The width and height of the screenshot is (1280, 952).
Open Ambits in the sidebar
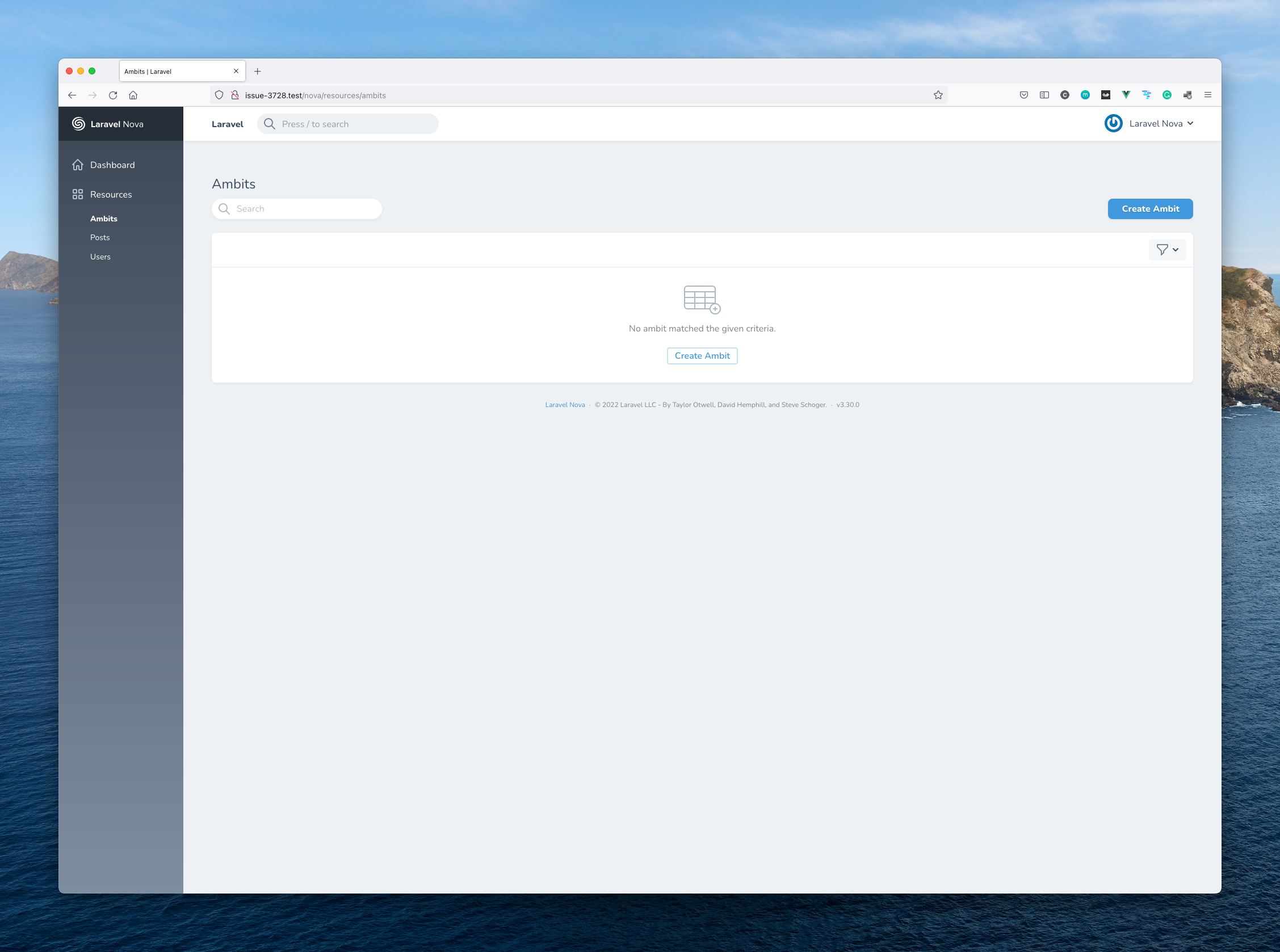[104, 219]
